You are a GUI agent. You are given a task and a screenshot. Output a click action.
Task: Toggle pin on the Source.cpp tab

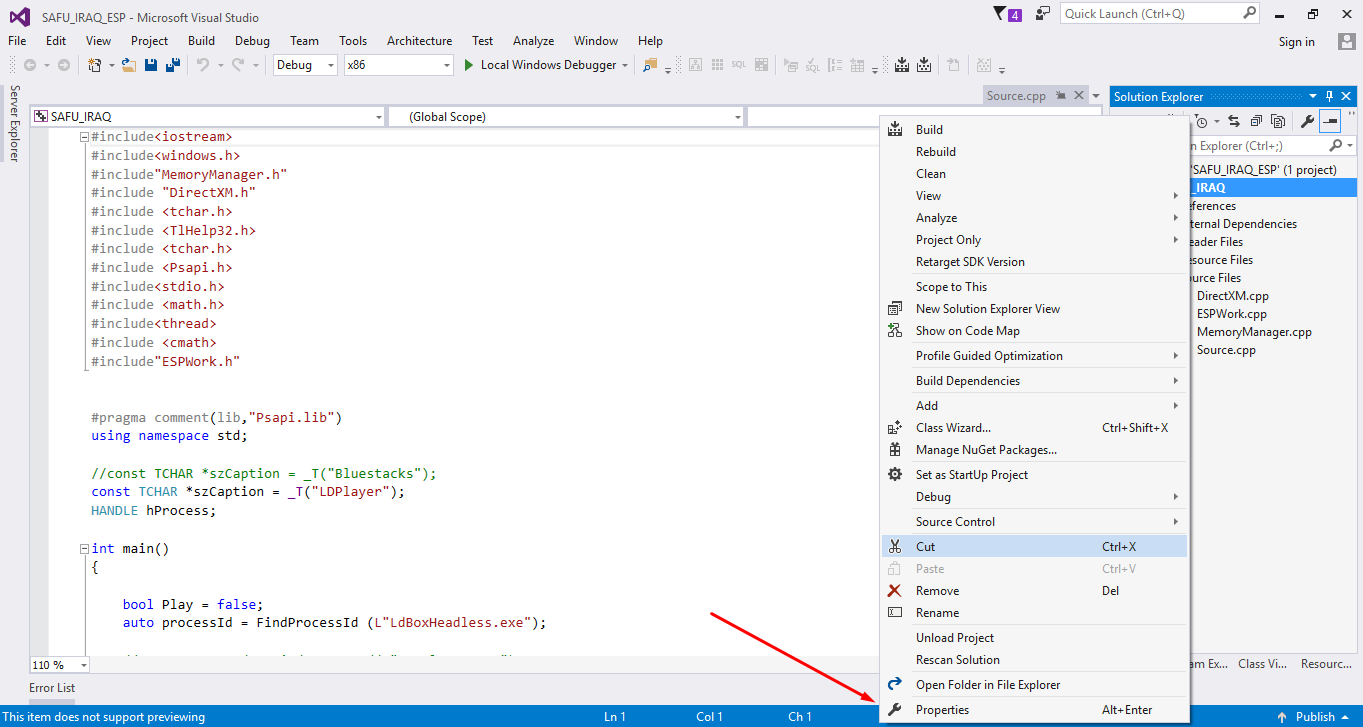click(x=1061, y=96)
